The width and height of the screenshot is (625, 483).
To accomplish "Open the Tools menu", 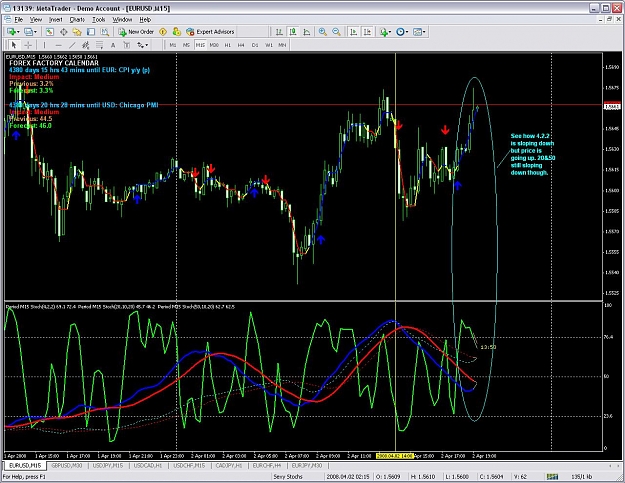I will [98, 20].
